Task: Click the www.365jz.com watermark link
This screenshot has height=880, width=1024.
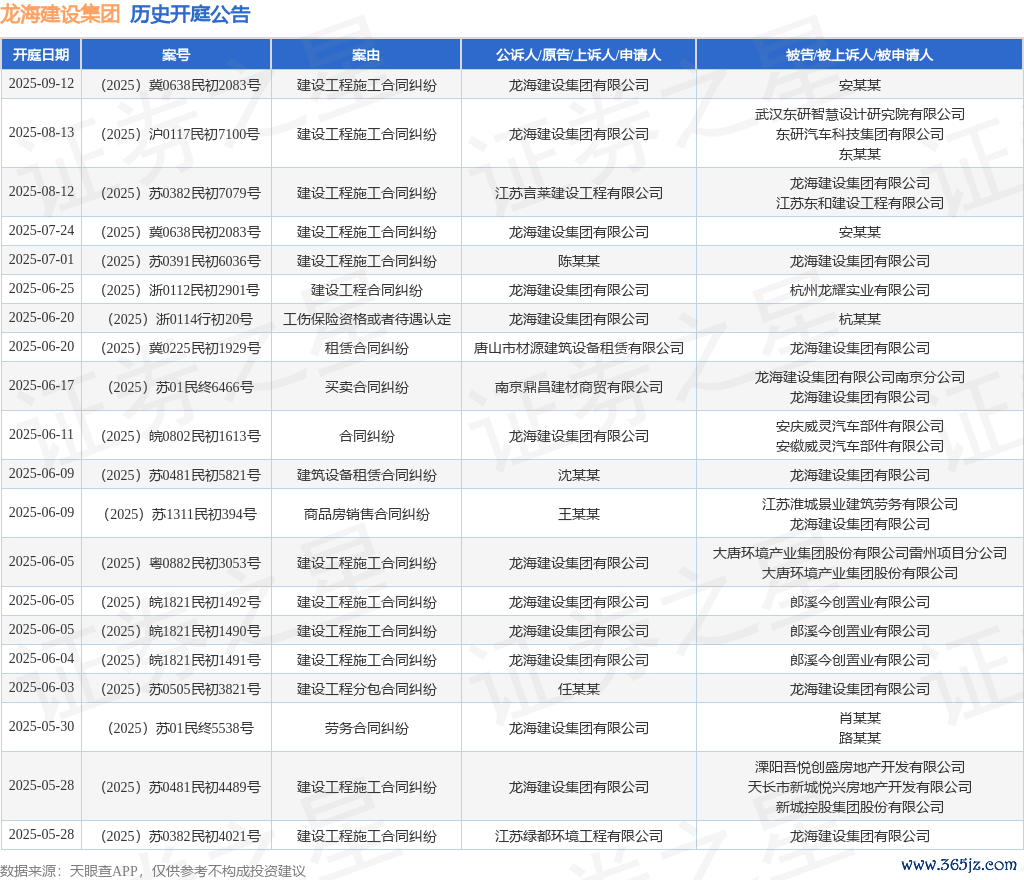Action: click(958, 864)
